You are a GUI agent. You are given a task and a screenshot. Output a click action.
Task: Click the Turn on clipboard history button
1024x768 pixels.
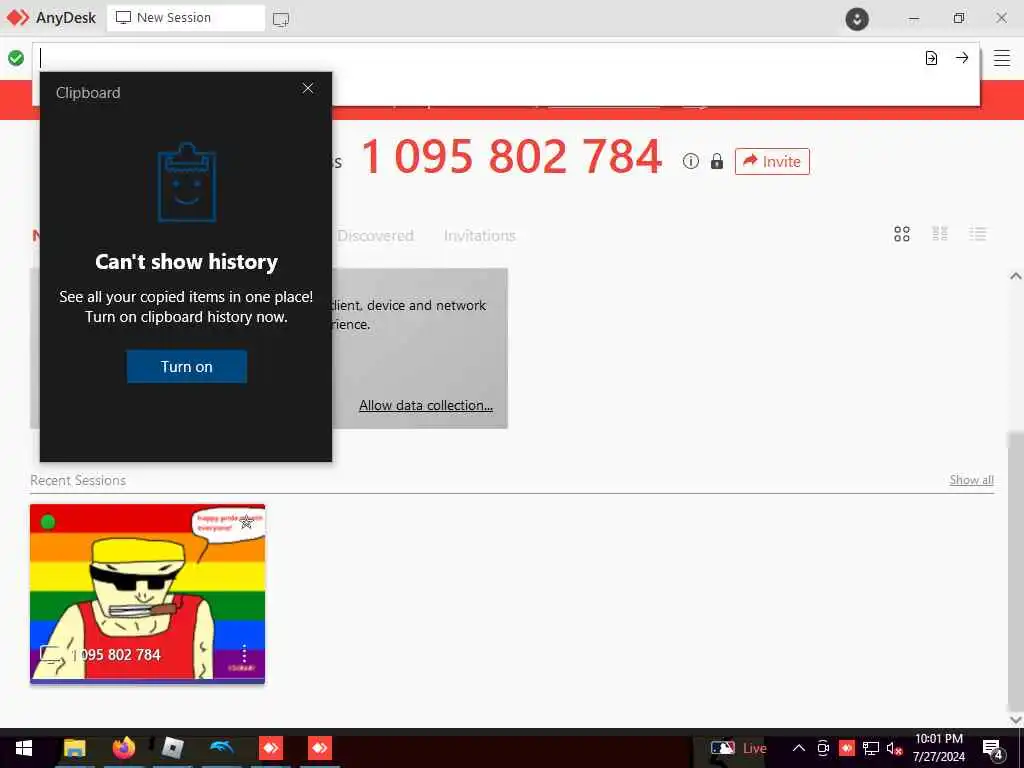187,366
